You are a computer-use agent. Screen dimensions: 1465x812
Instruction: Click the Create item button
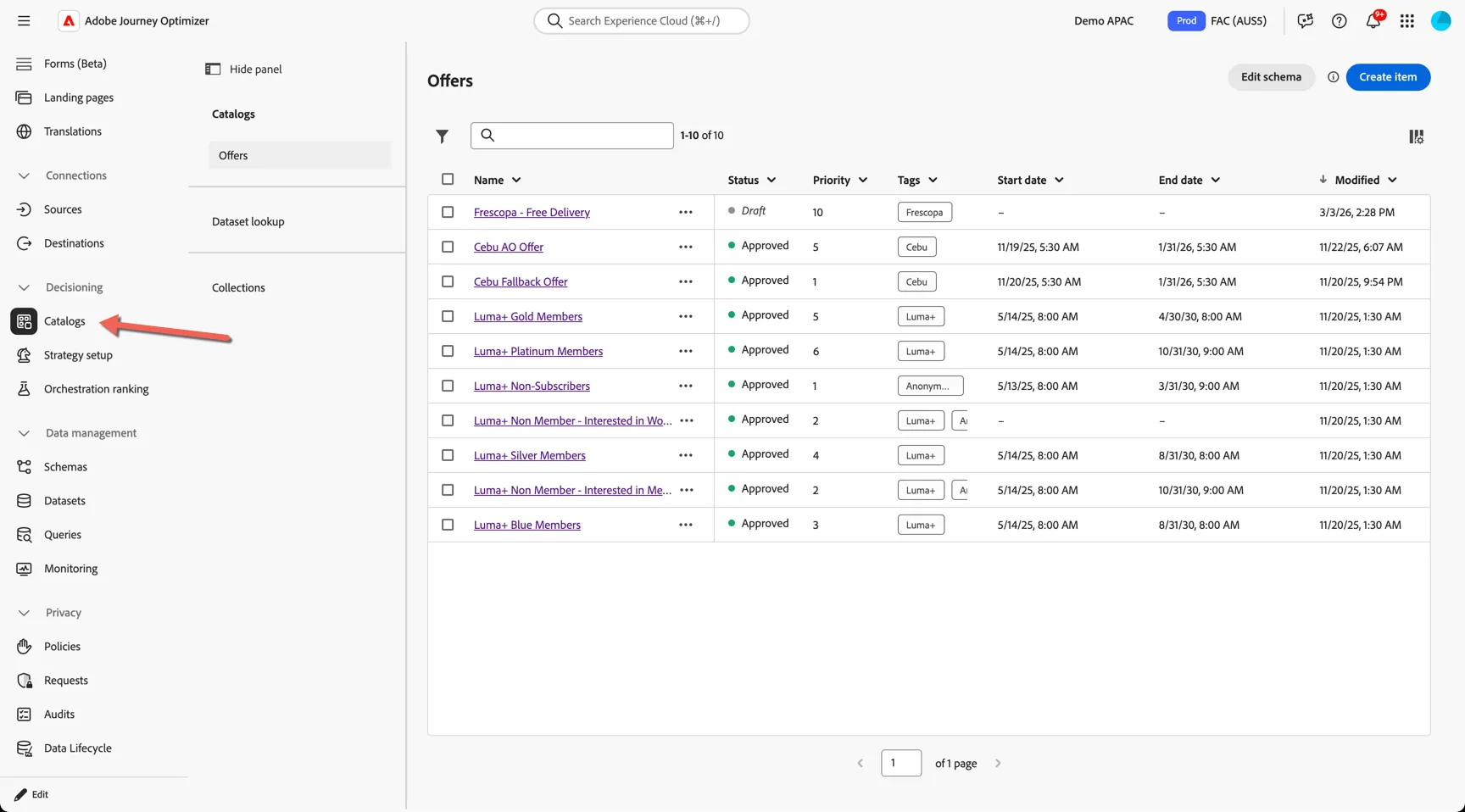[1388, 77]
